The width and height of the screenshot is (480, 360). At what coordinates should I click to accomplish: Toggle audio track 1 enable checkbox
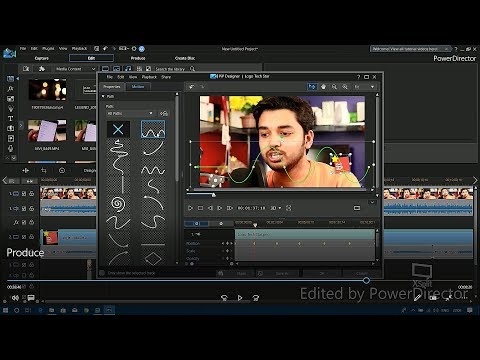click(x=24, y=208)
